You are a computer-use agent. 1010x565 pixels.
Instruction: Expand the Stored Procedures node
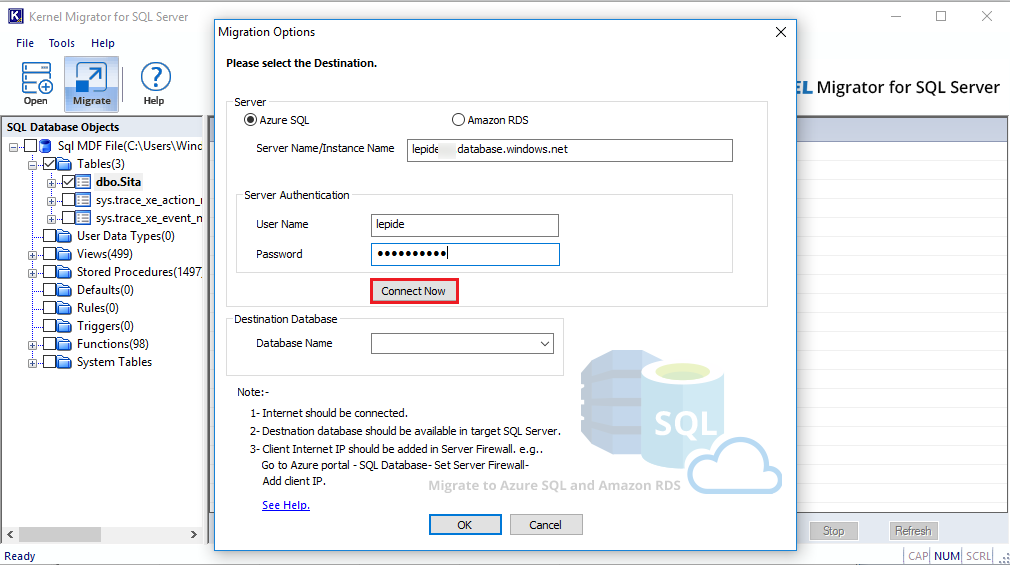click(32, 274)
